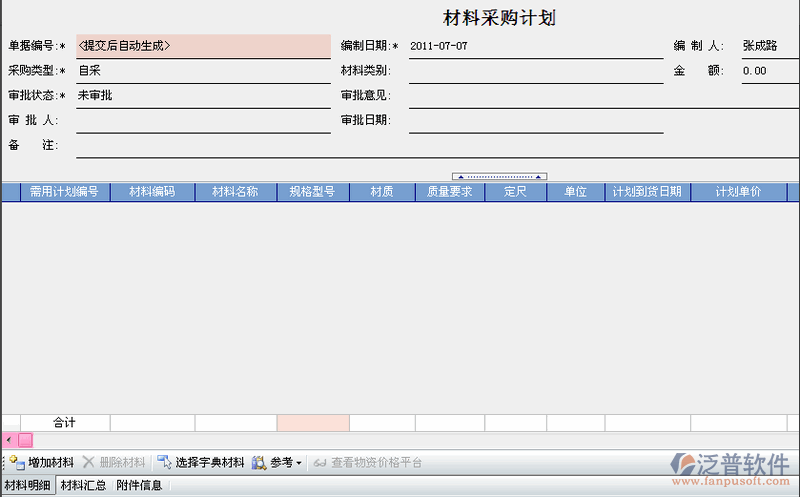800x497 pixels.
Task: Click the pink highlighted cell in the 合计 row
Action: point(313,423)
